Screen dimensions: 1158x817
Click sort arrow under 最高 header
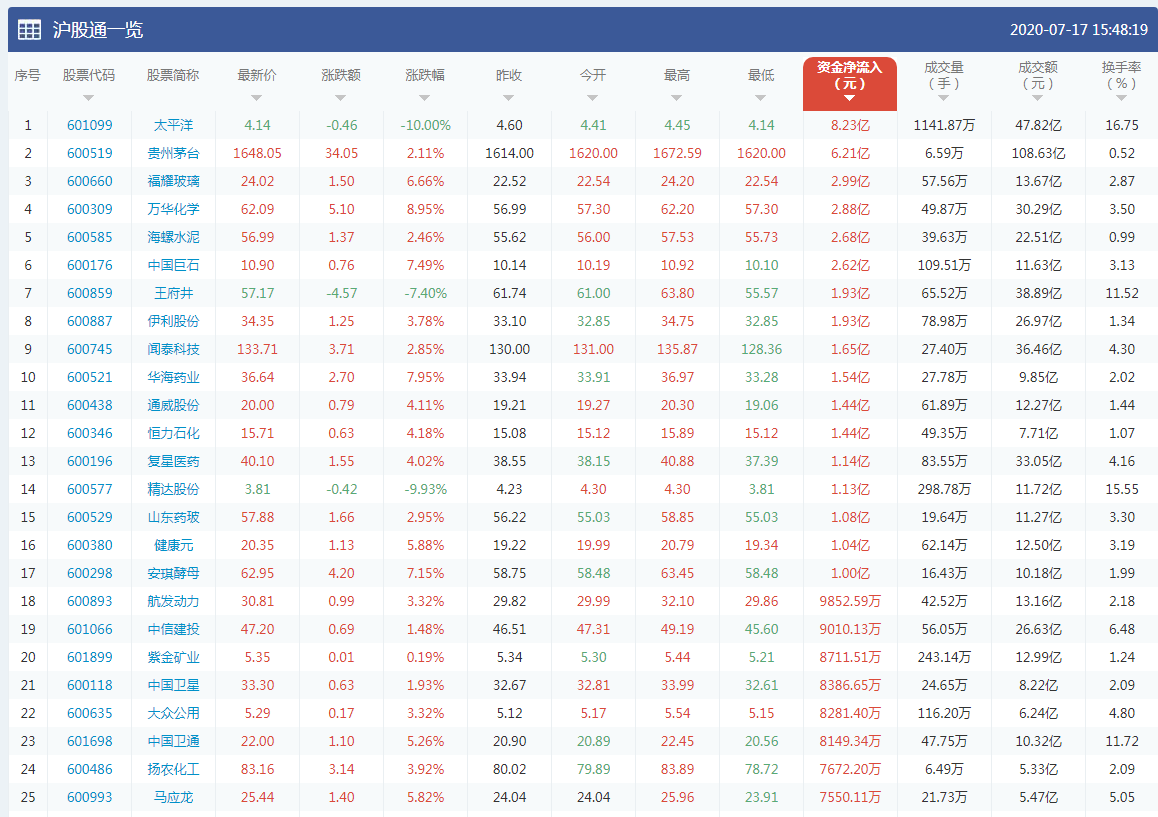point(677,98)
